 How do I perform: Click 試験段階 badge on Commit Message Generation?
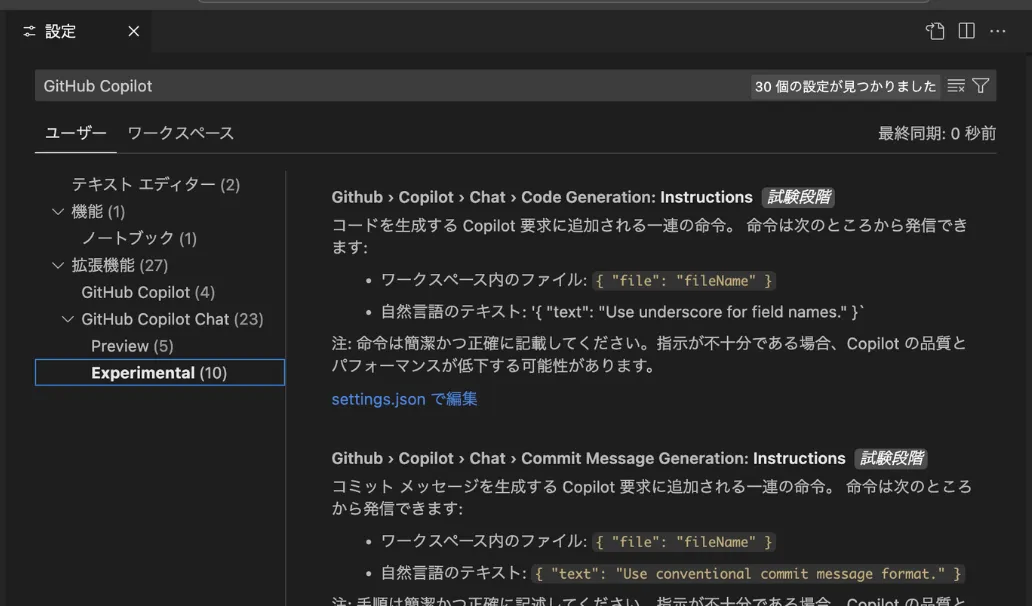(x=891, y=459)
